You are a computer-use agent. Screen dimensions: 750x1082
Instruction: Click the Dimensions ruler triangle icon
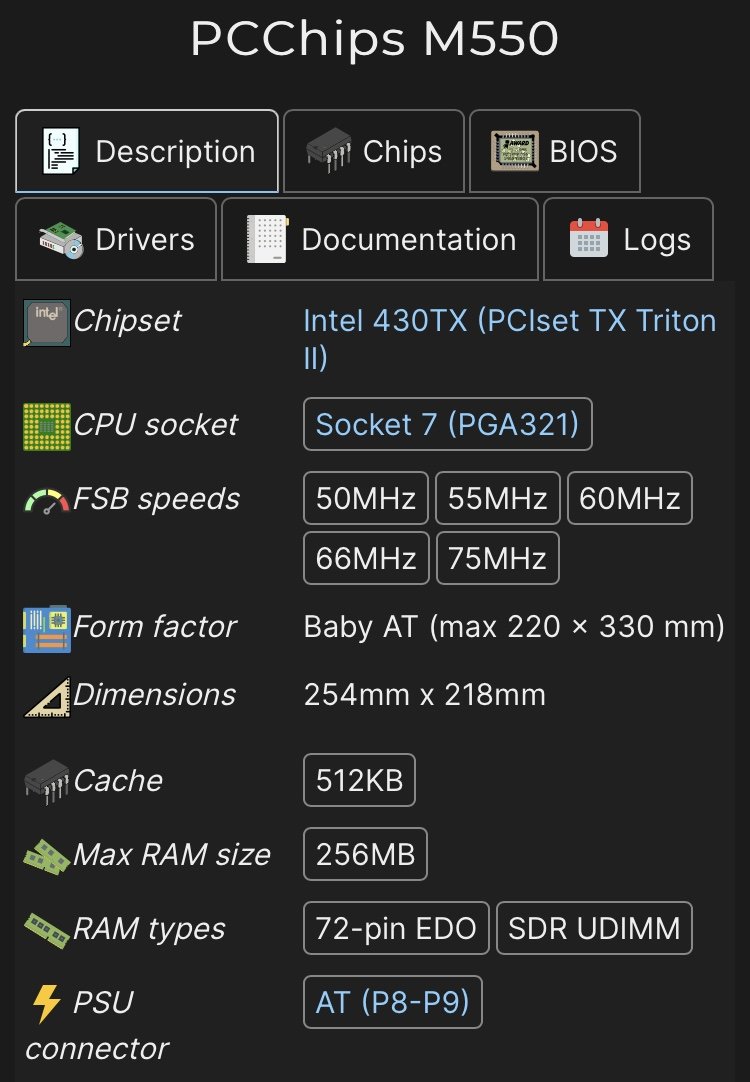[x=46, y=696]
